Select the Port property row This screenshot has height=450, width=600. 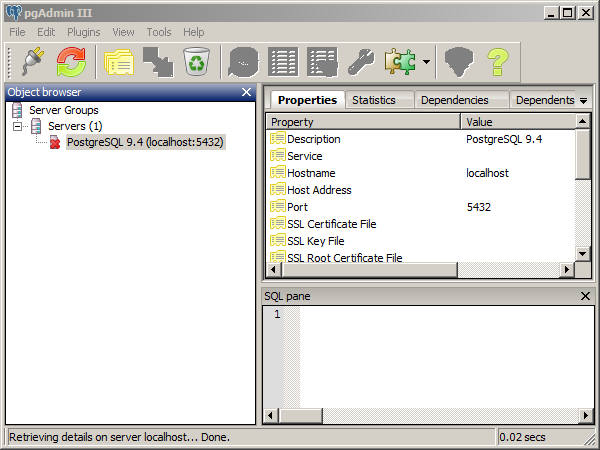coord(421,207)
